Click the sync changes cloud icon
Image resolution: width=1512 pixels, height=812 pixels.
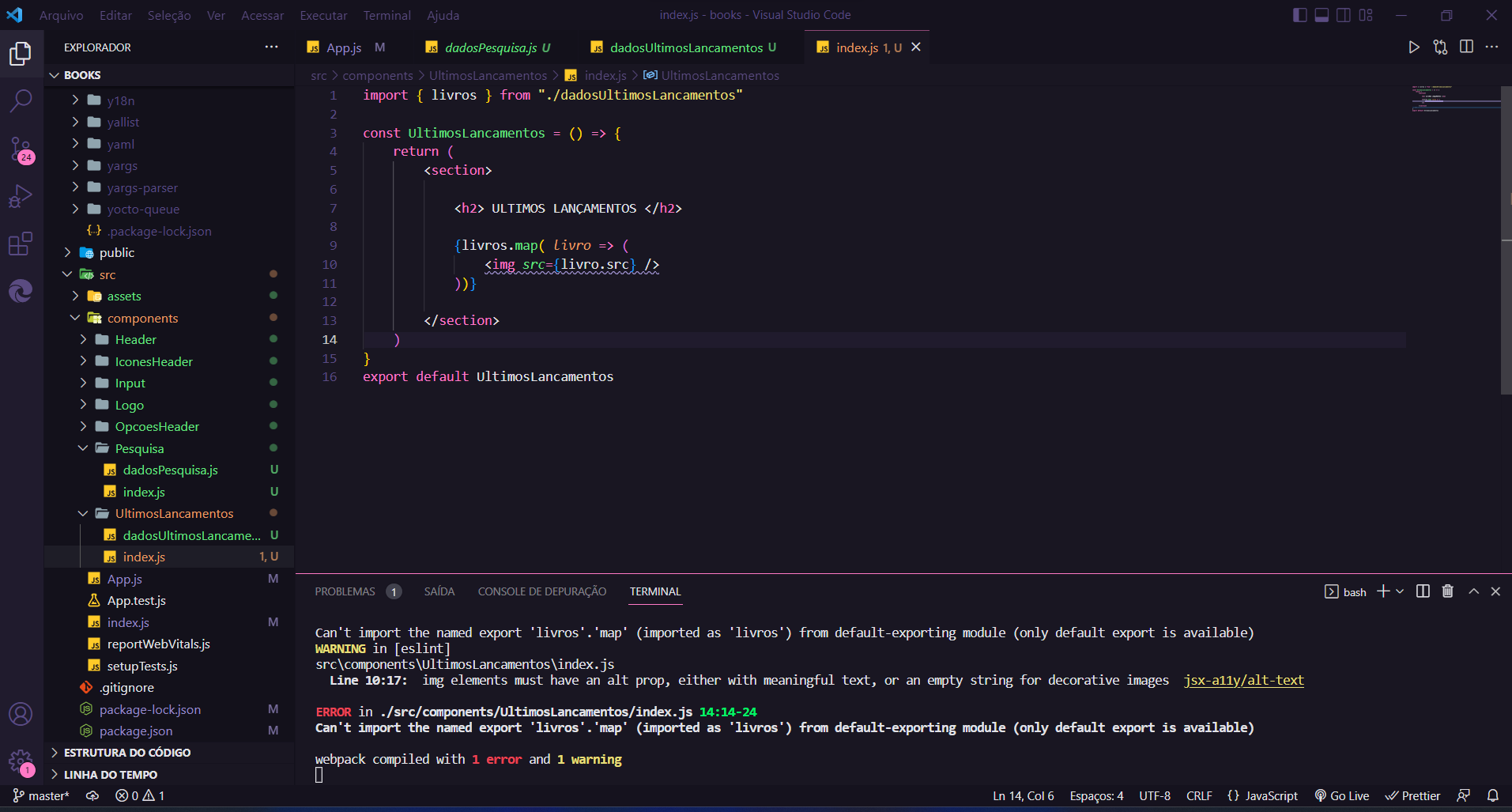pyautogui.click(x=92, y=795)
